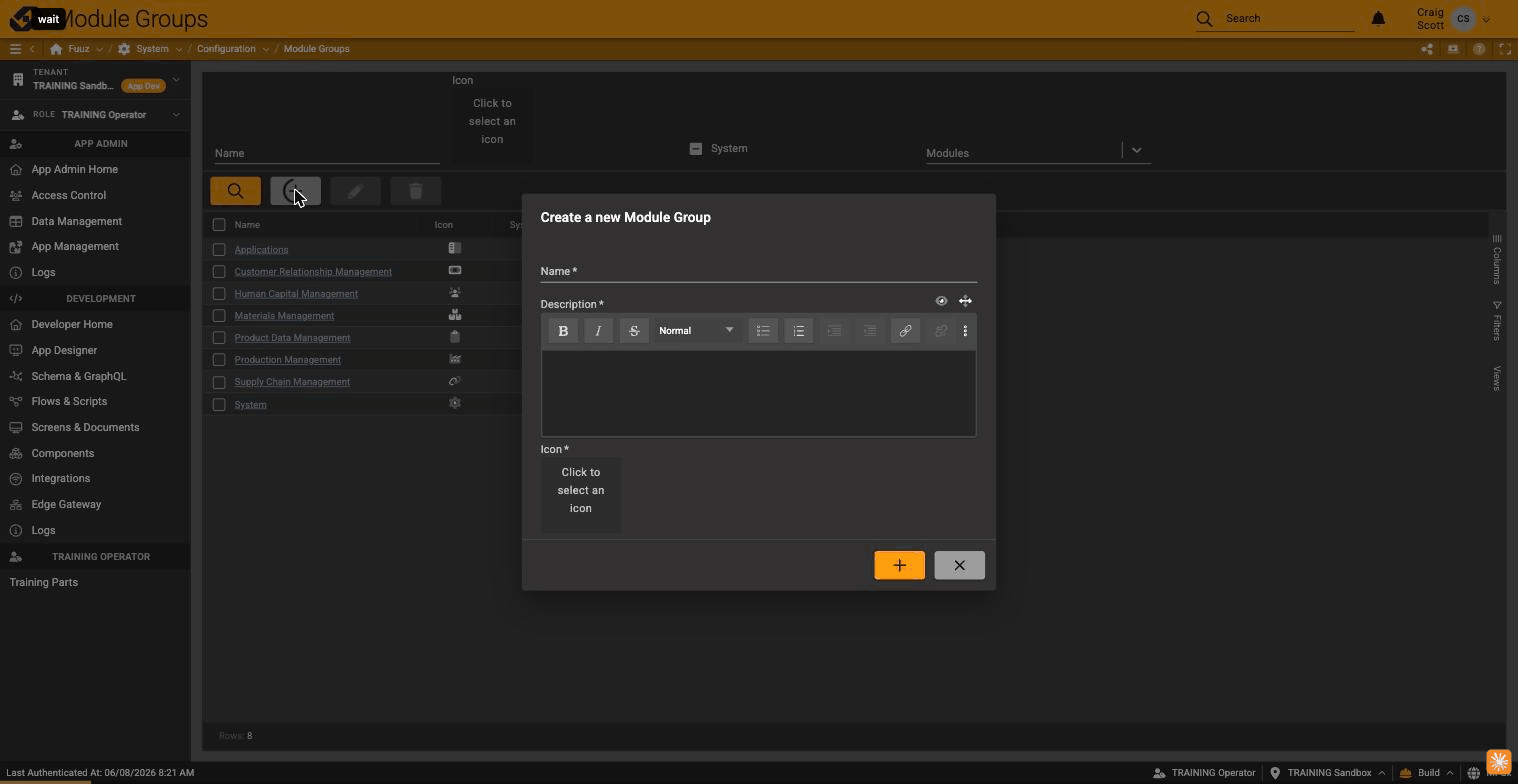The width and height of the screenshot is (1518, 784).
Task: Check the Product Data Management row checkbox
Action: click(x=219, y=338)
